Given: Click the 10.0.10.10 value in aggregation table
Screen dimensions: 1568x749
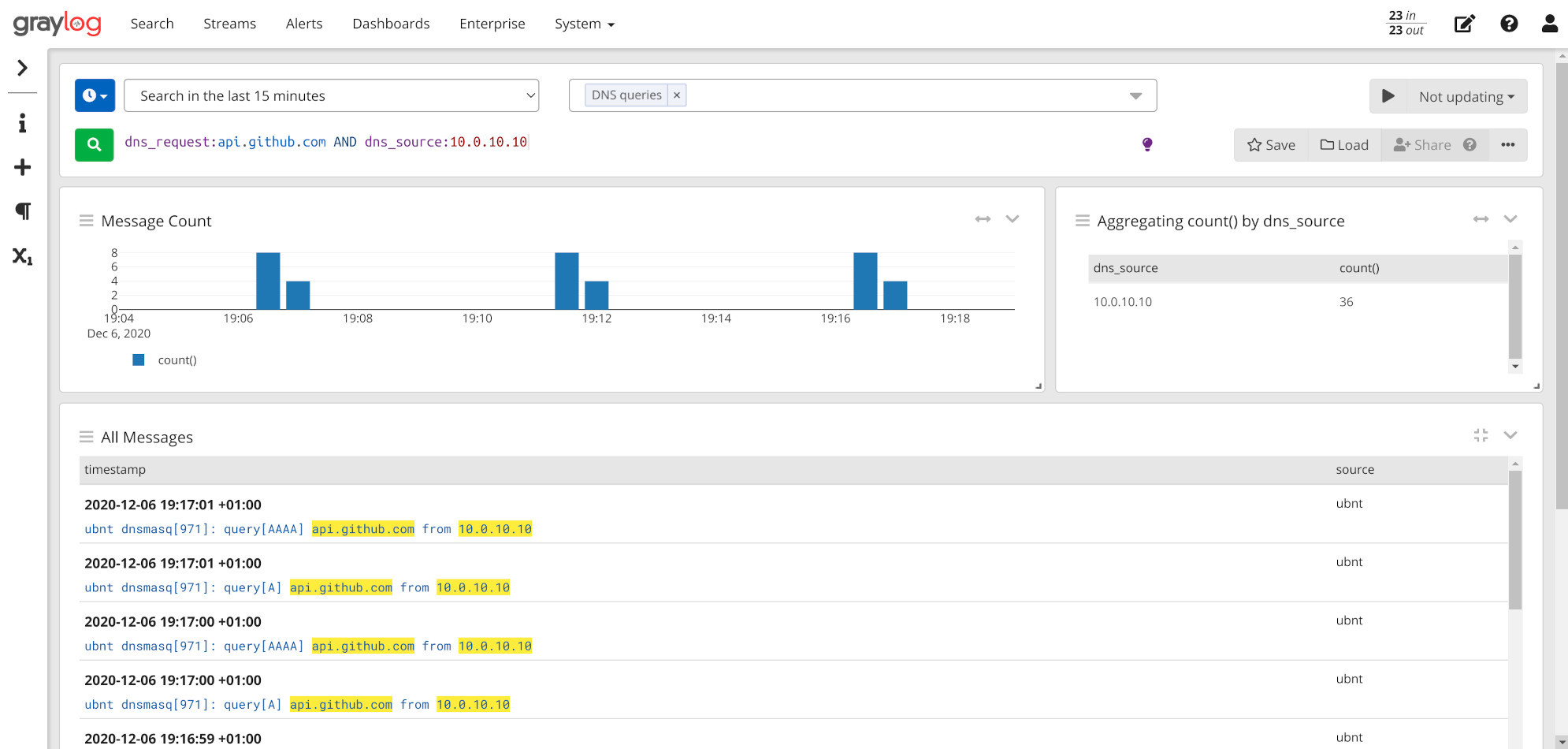Looking at the screenshot, I should coord(1122,302).
